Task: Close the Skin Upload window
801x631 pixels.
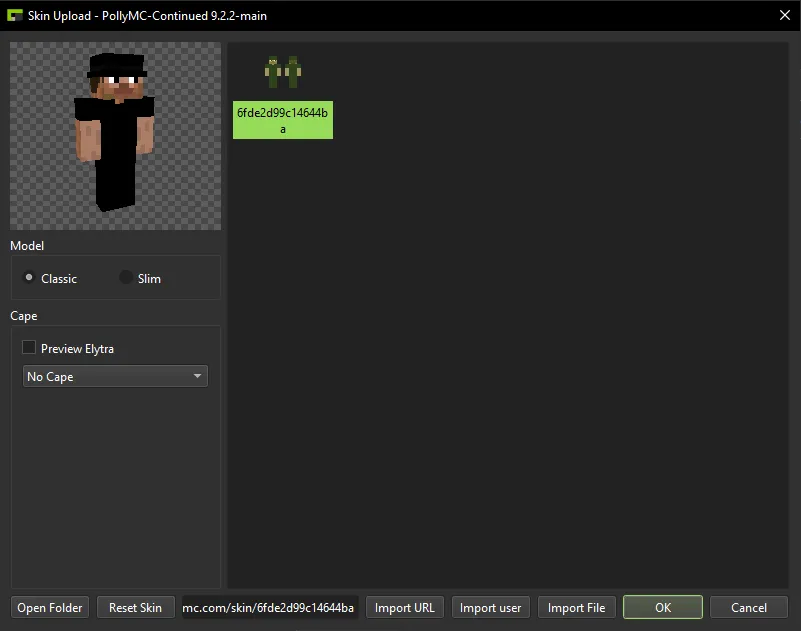Action: click(x=785, y=15)
